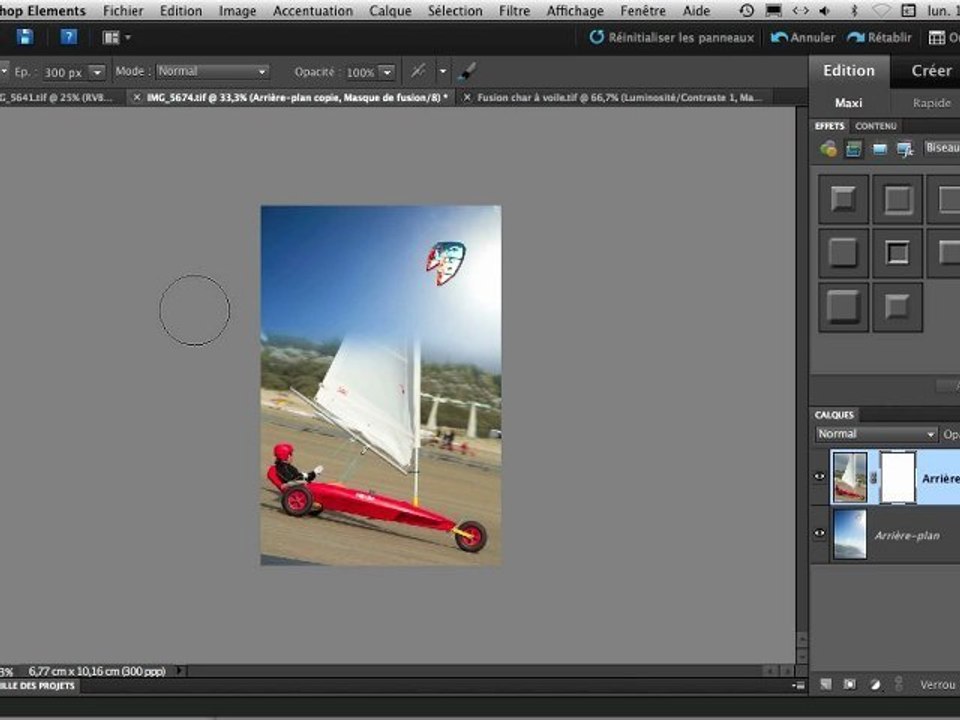Toggle visibility of Arrière-plan layer
The image size is (960, 720).
tap(820, 534)
